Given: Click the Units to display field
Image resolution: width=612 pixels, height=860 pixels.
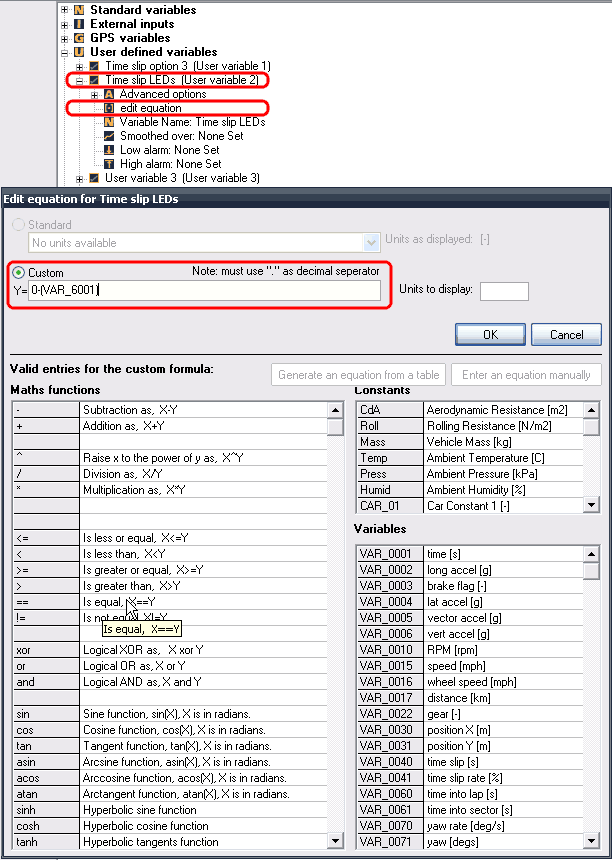Looking at the screenshot, I should point(504,291).
